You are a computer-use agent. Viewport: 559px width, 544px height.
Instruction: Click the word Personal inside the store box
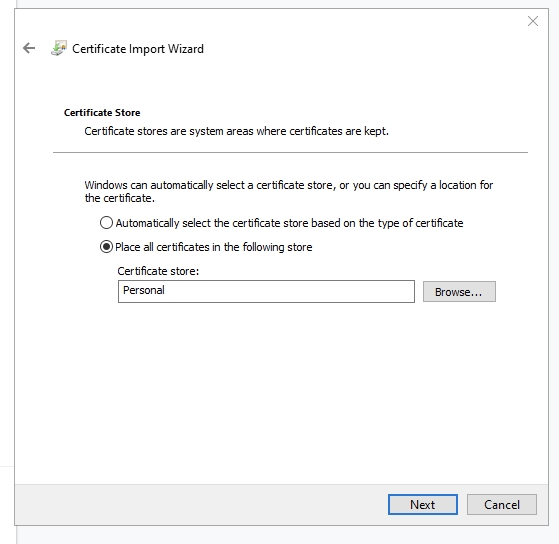144,290
